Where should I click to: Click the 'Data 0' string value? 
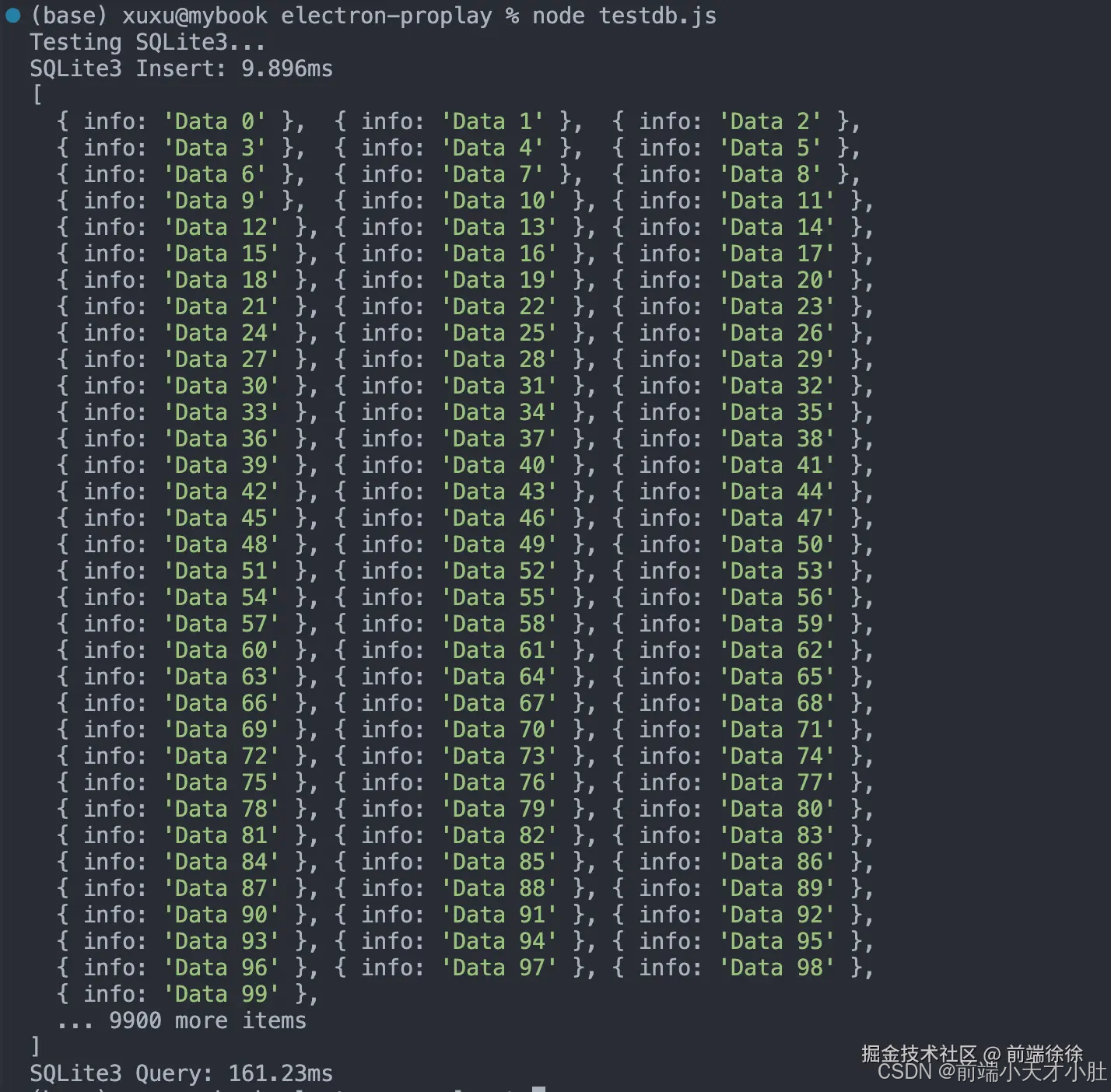(215, 121)
